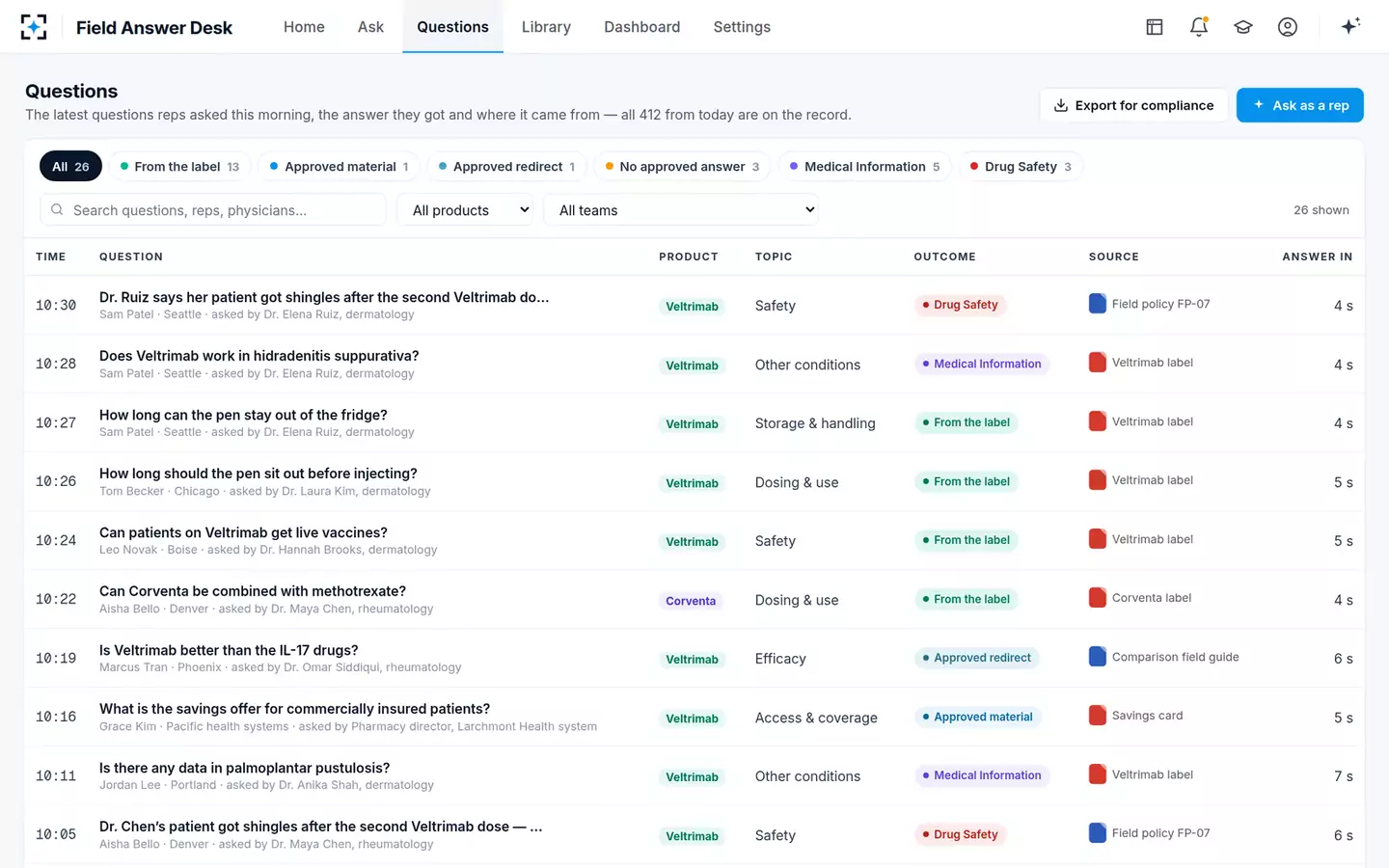1389x868 pixels.
Task: Click the red Veltrimab label icon in the 10:28 row
Action: point(1098,363)
